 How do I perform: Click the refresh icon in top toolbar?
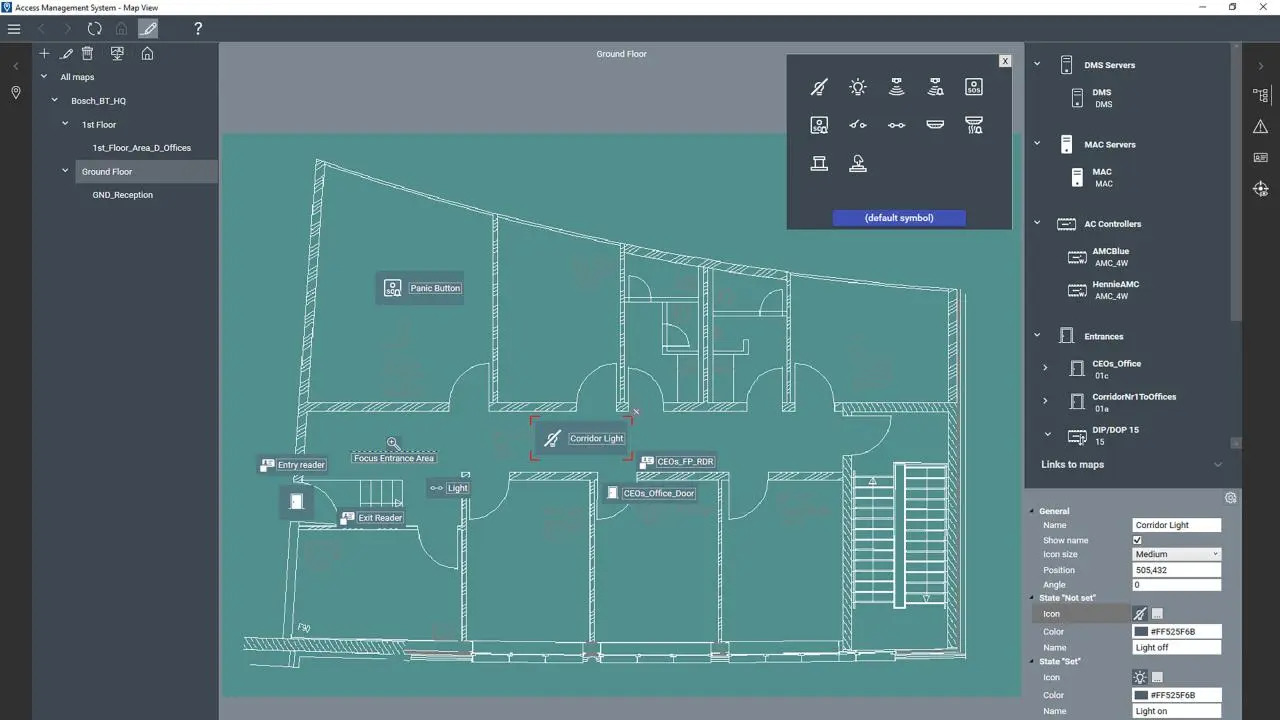pyautogui.click(x=94, y=29)
